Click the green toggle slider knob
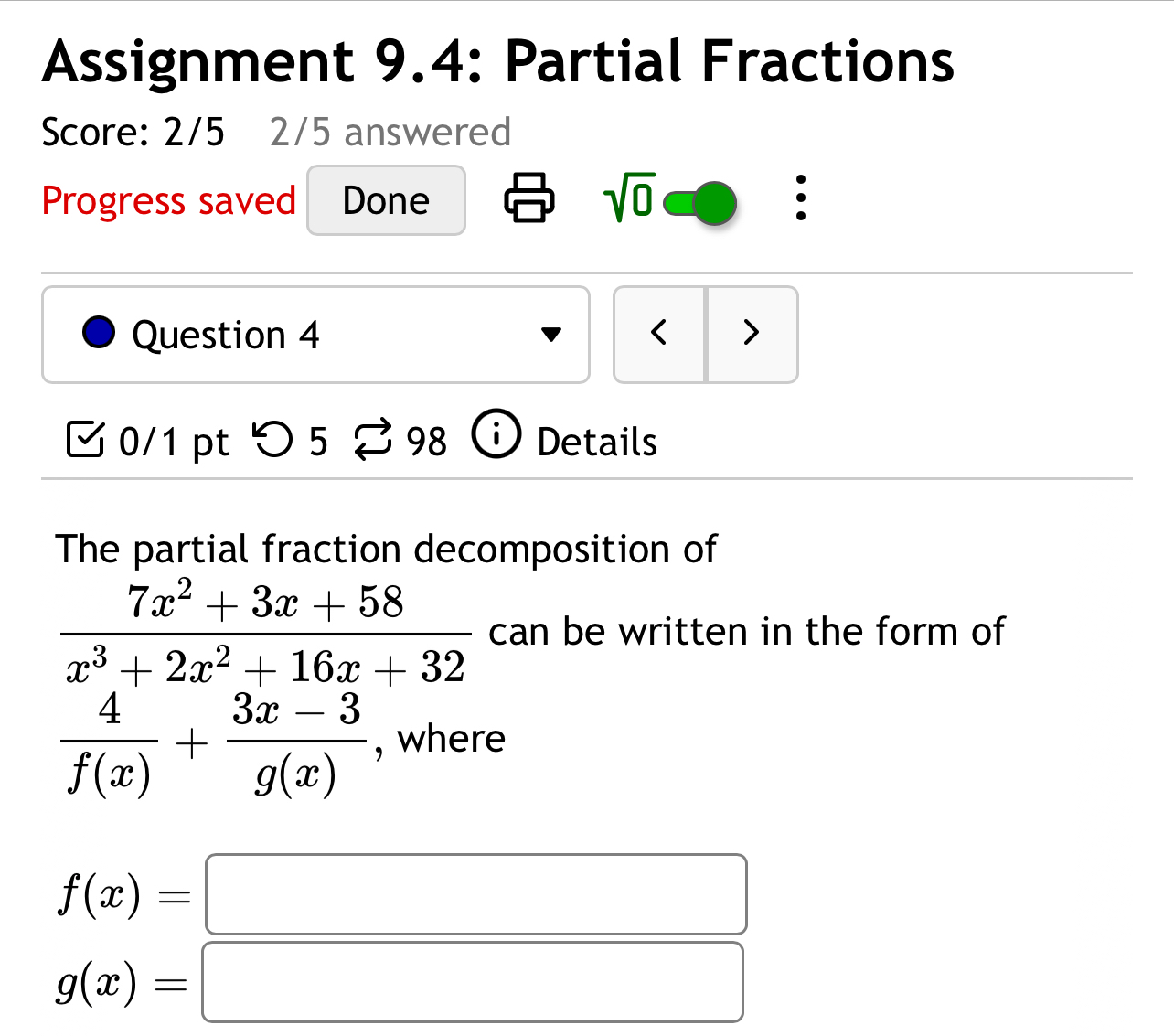 point(717,201)
